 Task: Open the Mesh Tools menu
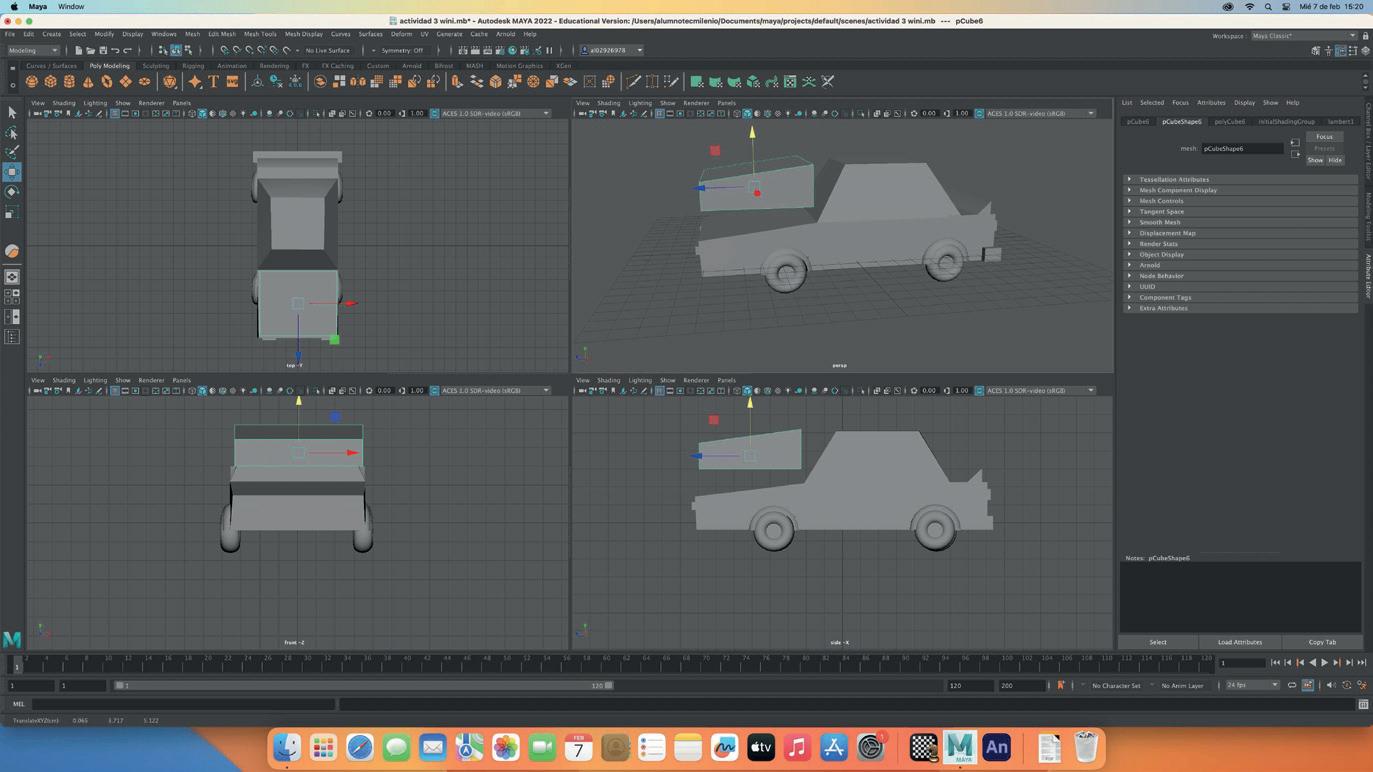(260, 34)
